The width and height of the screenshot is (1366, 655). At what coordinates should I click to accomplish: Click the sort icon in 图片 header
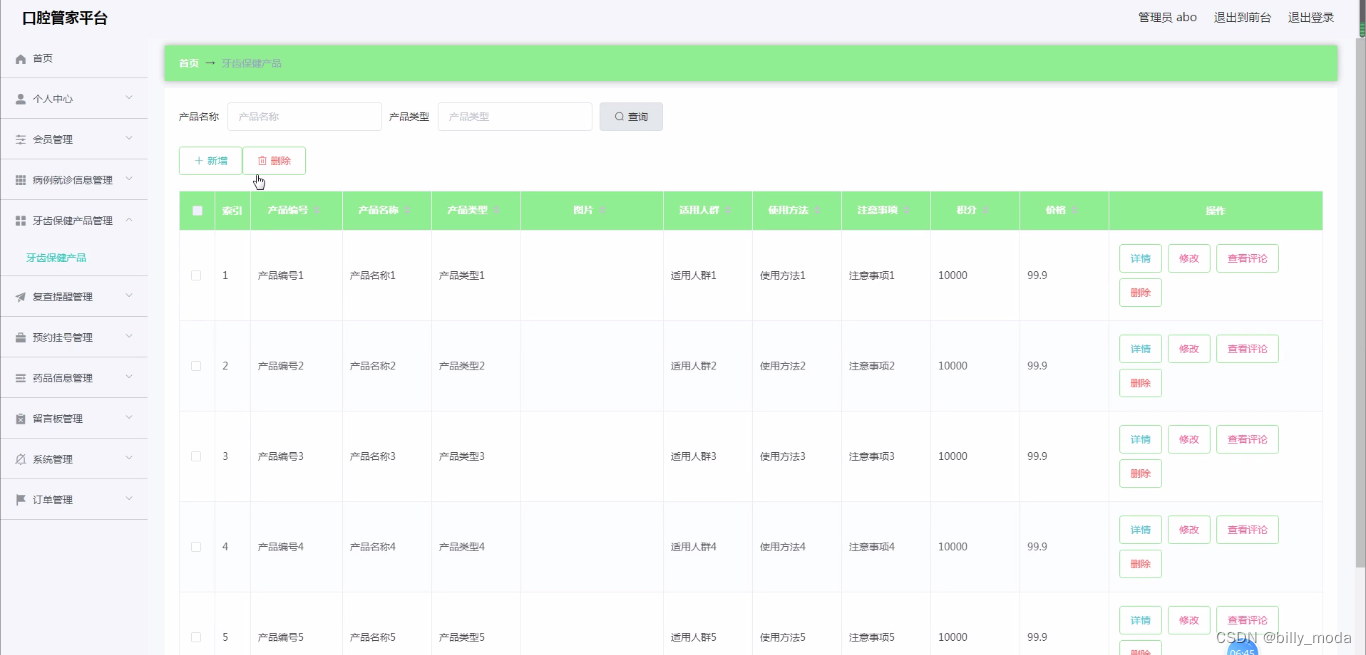tap(603, 211)
